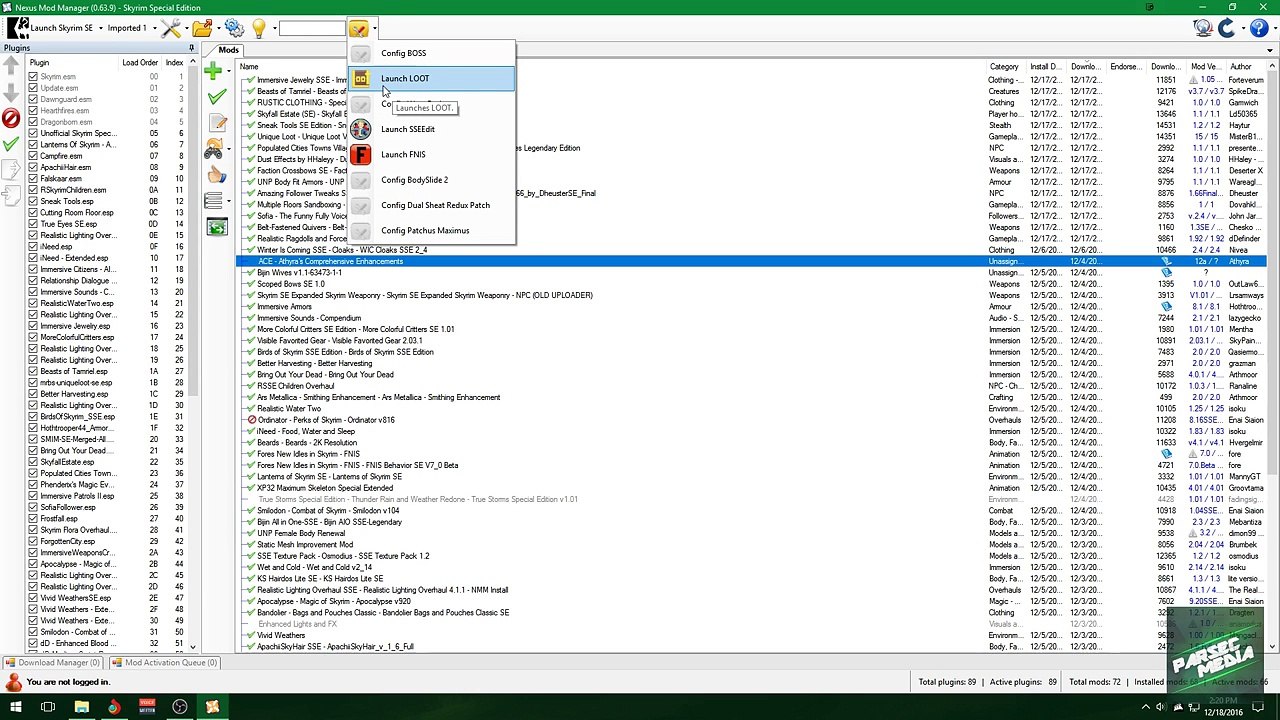This screenshot has width=1280, height=720.
Task: Click the green plus add mod icon
Action: 212,71
